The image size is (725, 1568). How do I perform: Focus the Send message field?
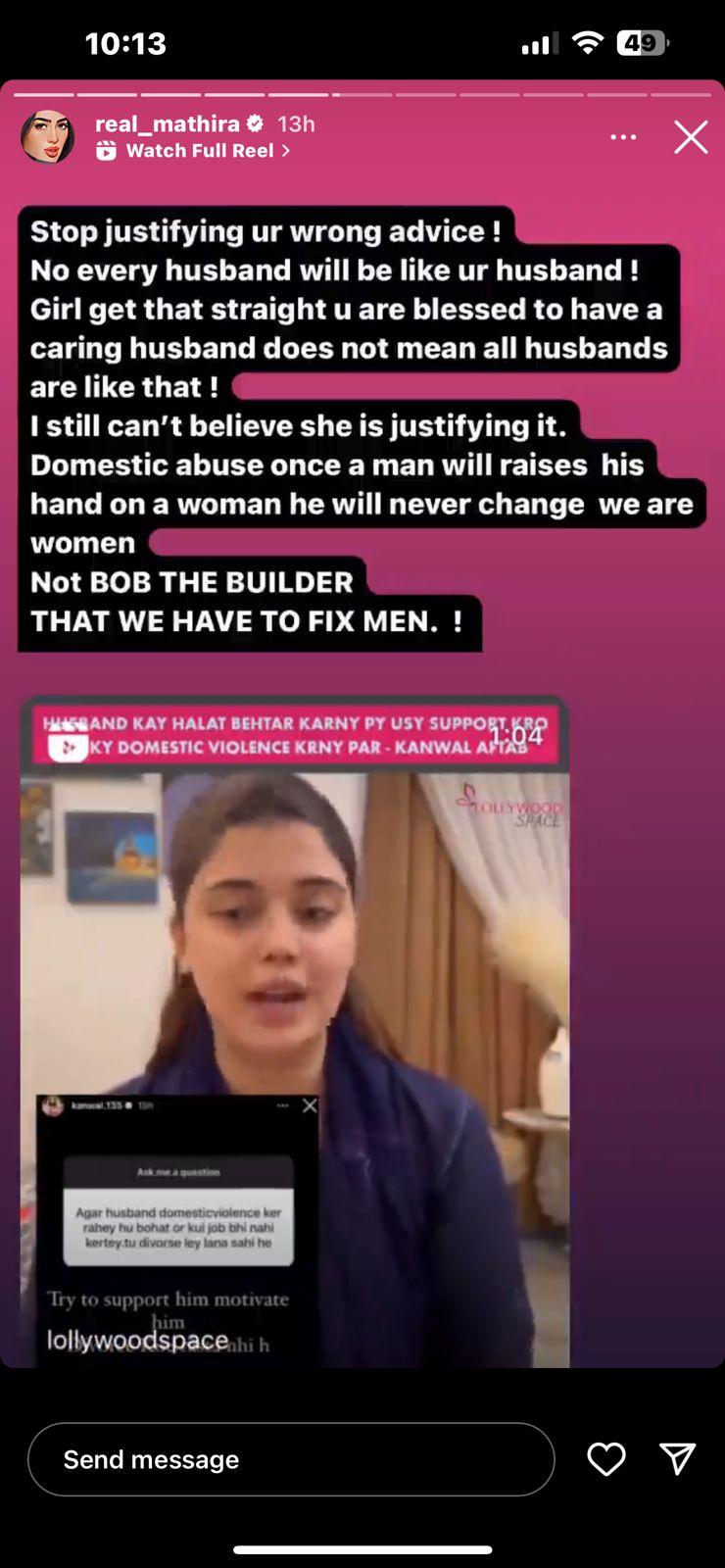(291, 1459)
